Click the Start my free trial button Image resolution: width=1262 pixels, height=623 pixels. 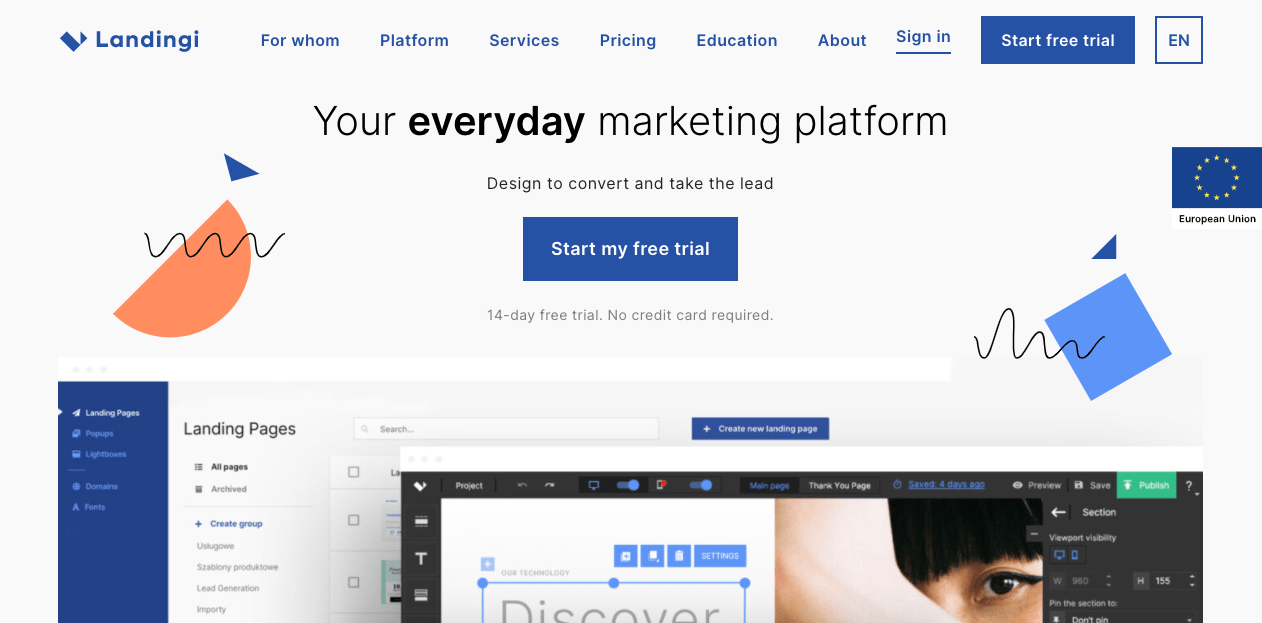pyautogui.click(x=630, y=249)
